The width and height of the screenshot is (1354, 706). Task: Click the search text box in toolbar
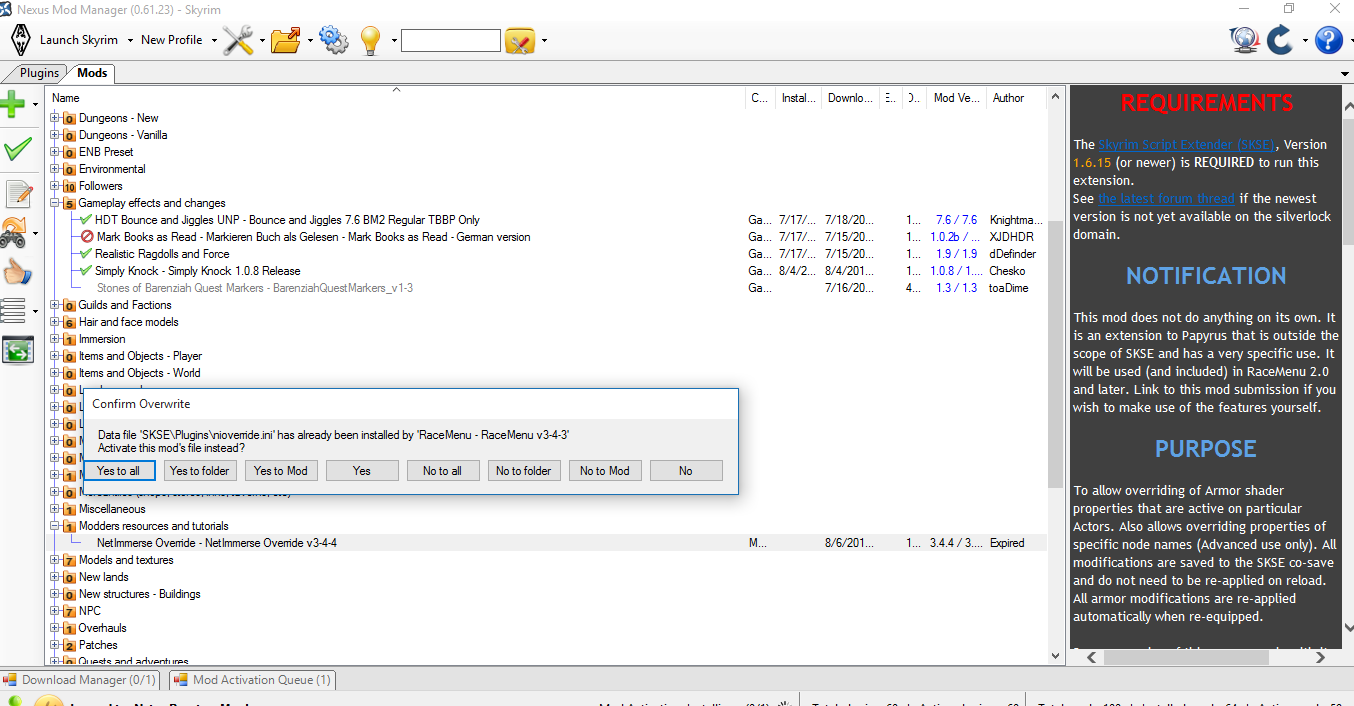(450, 40)
